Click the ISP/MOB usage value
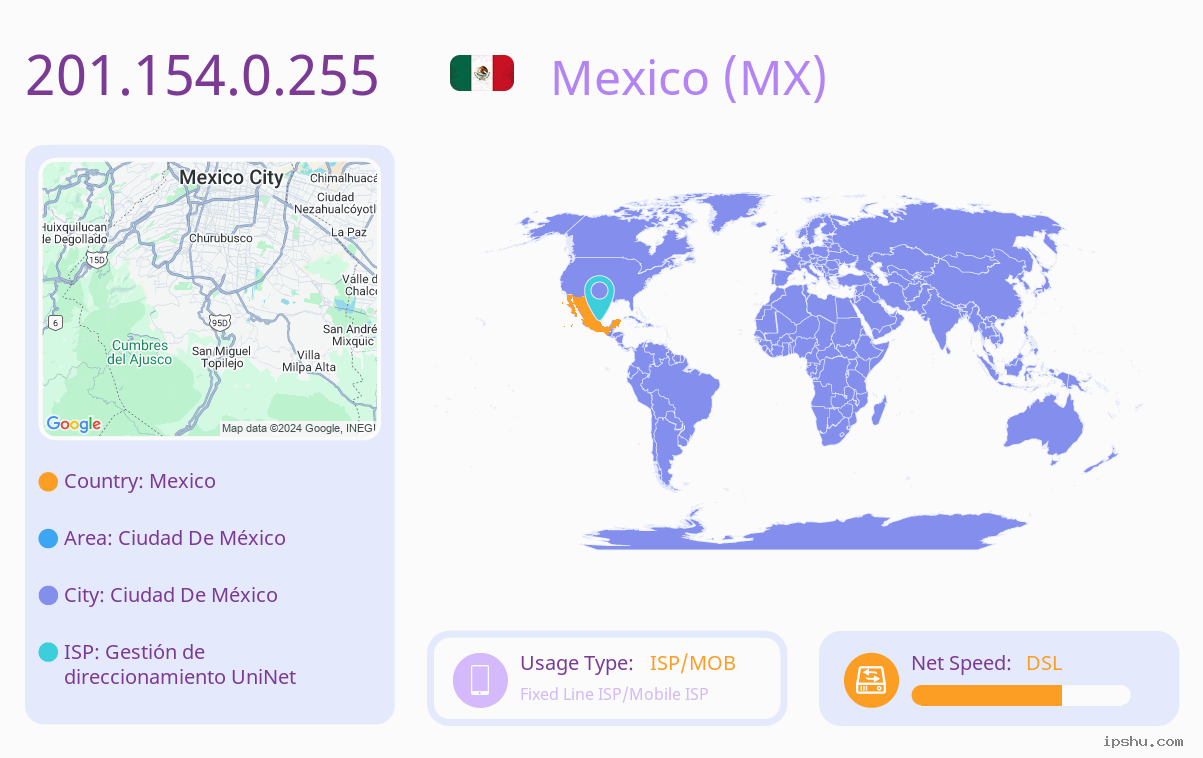 (693, 663)
